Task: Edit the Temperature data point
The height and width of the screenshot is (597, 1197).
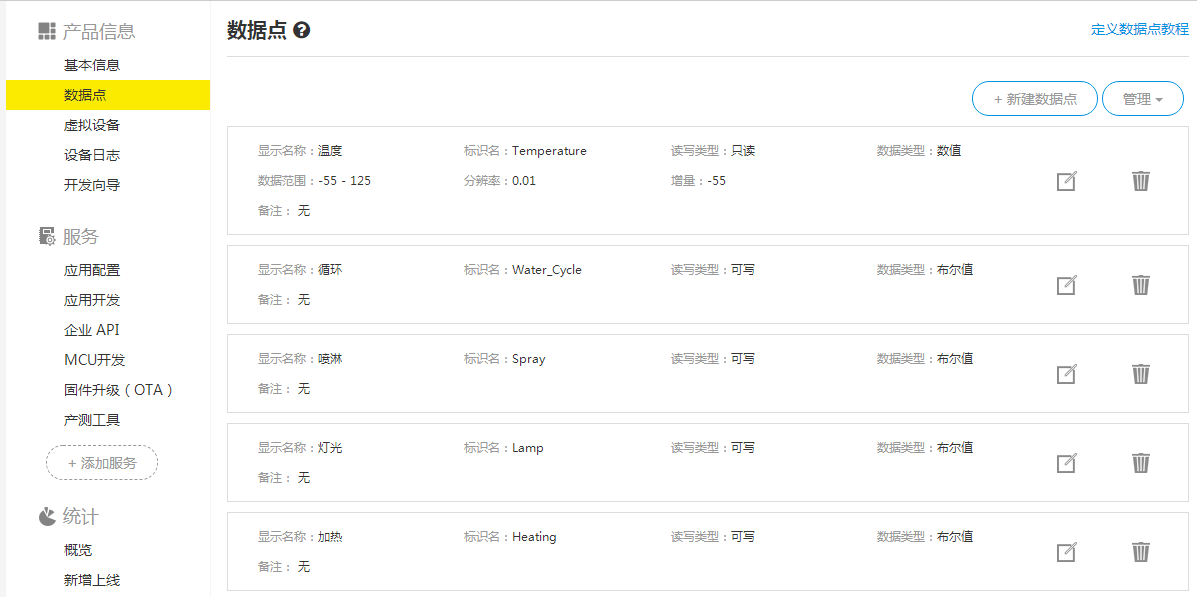Action: (x=1066, y=182)
